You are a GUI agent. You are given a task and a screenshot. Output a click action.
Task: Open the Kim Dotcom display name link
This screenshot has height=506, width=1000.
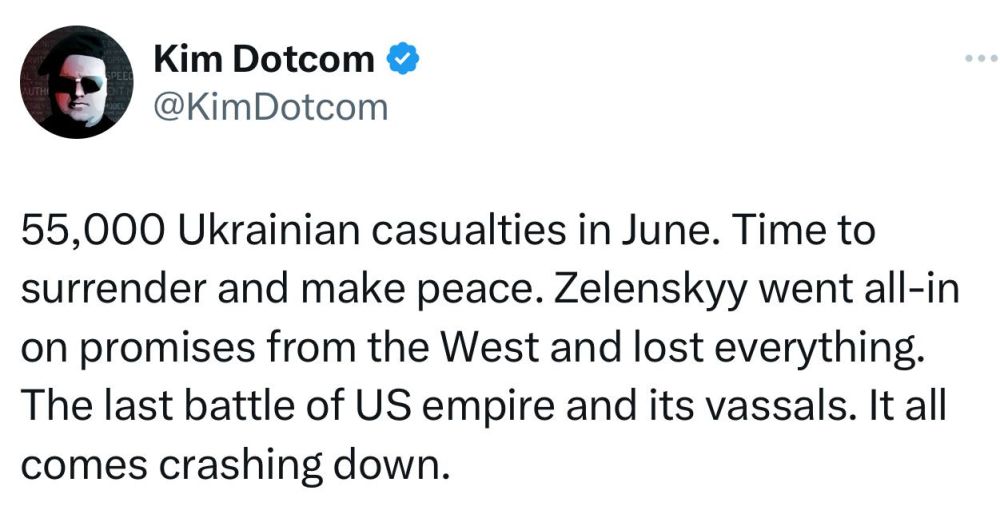(x=264, y=61)
